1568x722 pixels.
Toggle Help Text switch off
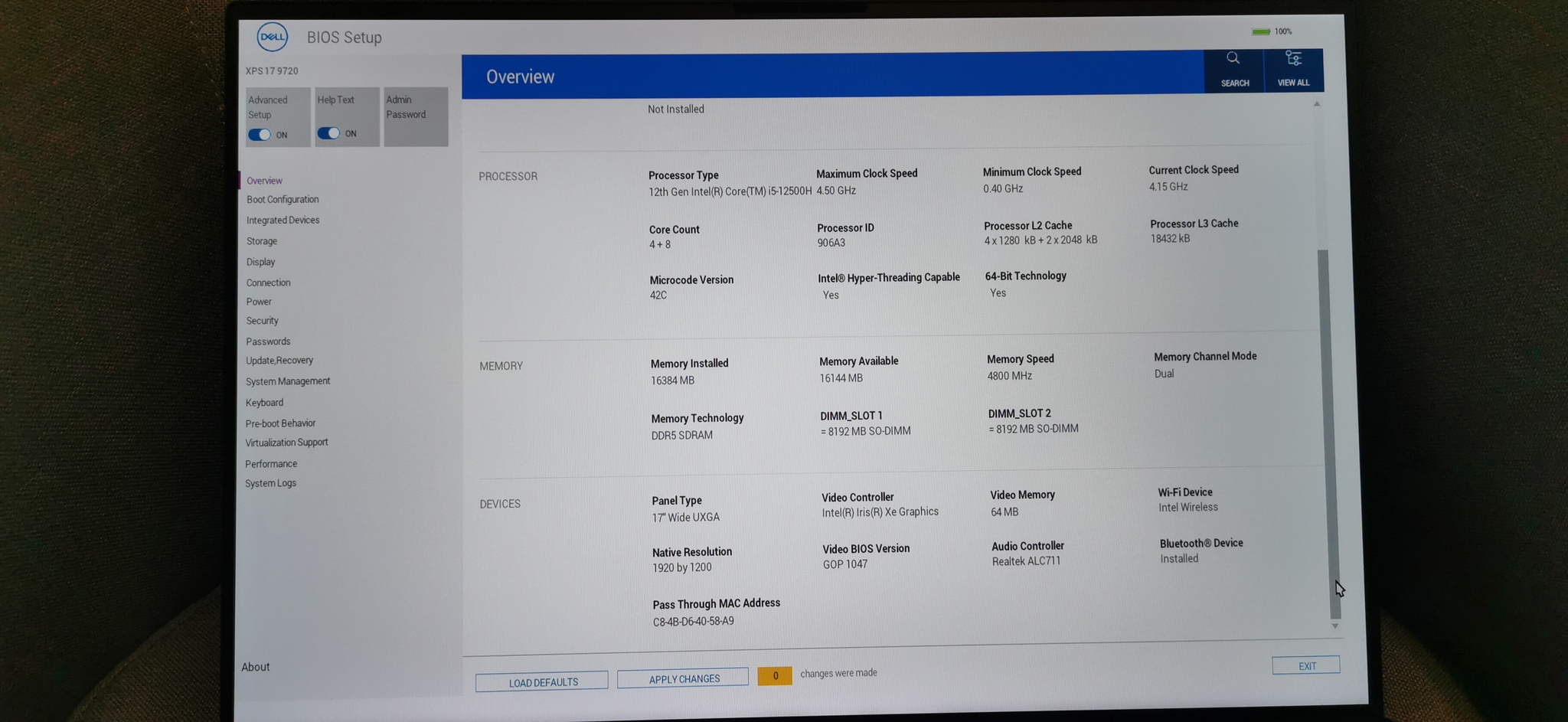(328, 133)
